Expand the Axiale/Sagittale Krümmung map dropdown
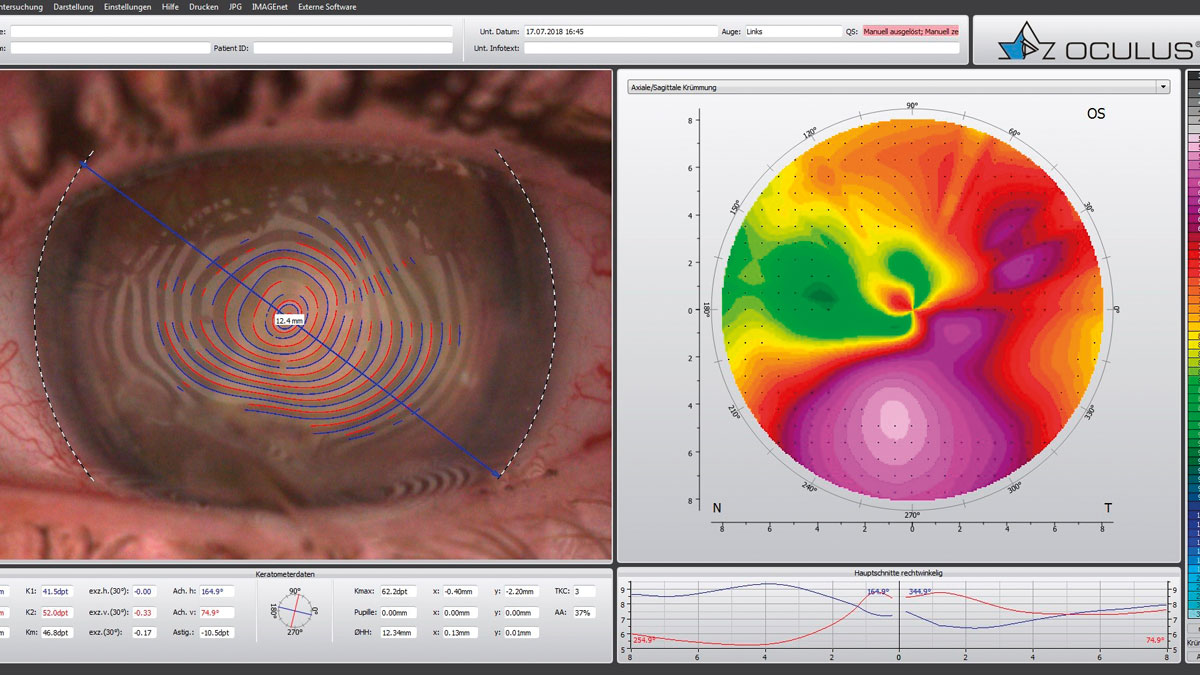The width and height of the screenshot is (1200, 675). (x=1161, y=87)
